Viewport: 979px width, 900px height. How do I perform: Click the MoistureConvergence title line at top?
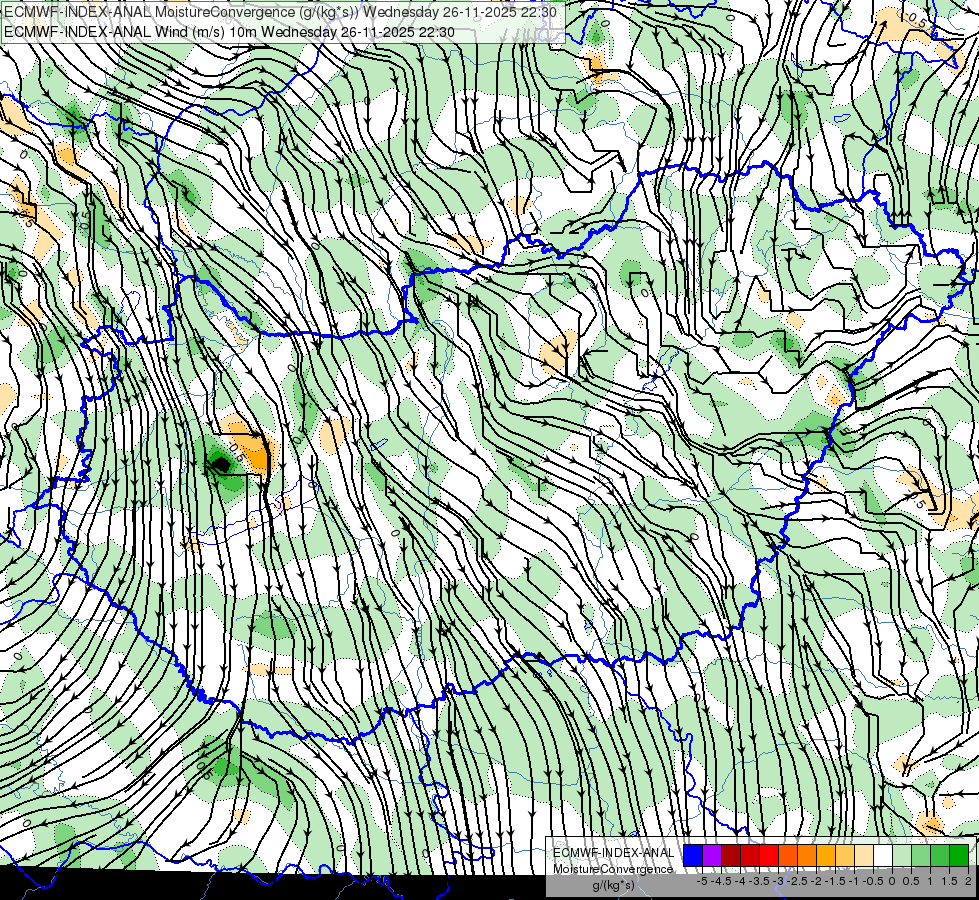(280, 12)
